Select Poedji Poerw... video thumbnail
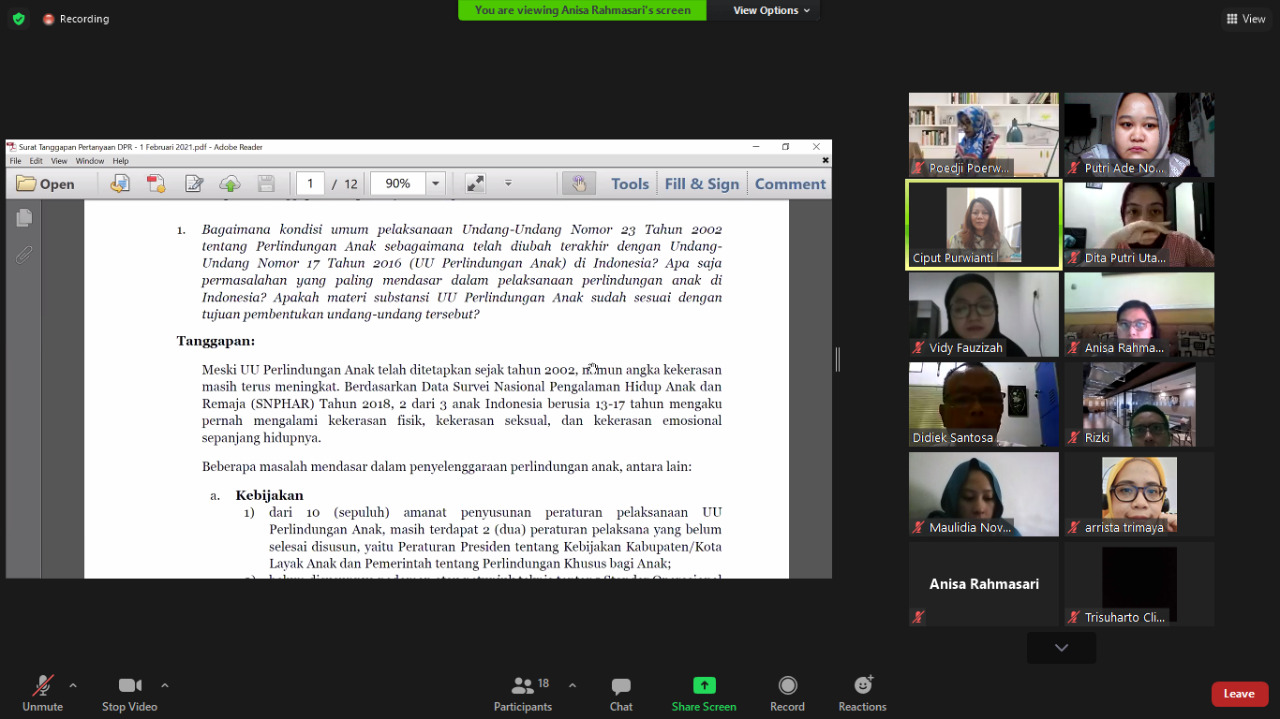This screenshot has width=1280, height=719. pyautogui.click(x=984, y=134)
